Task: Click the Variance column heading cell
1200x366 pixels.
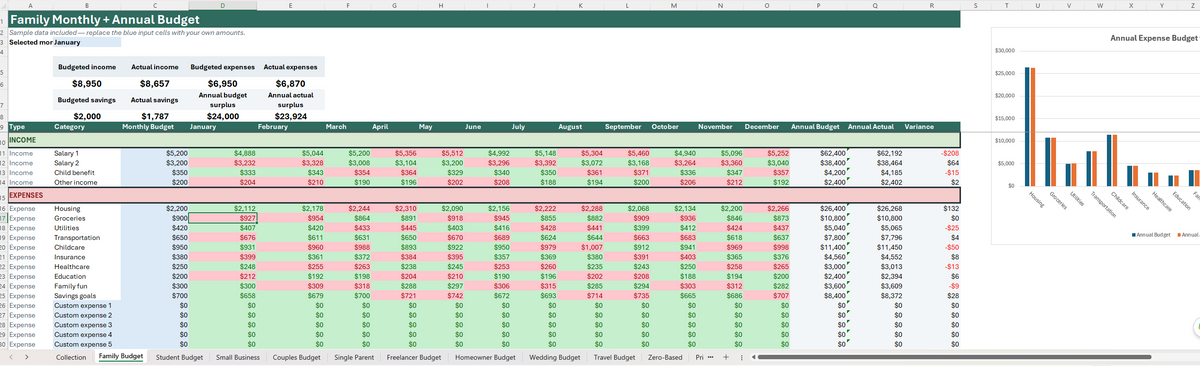Action: [x=932, y=128]
